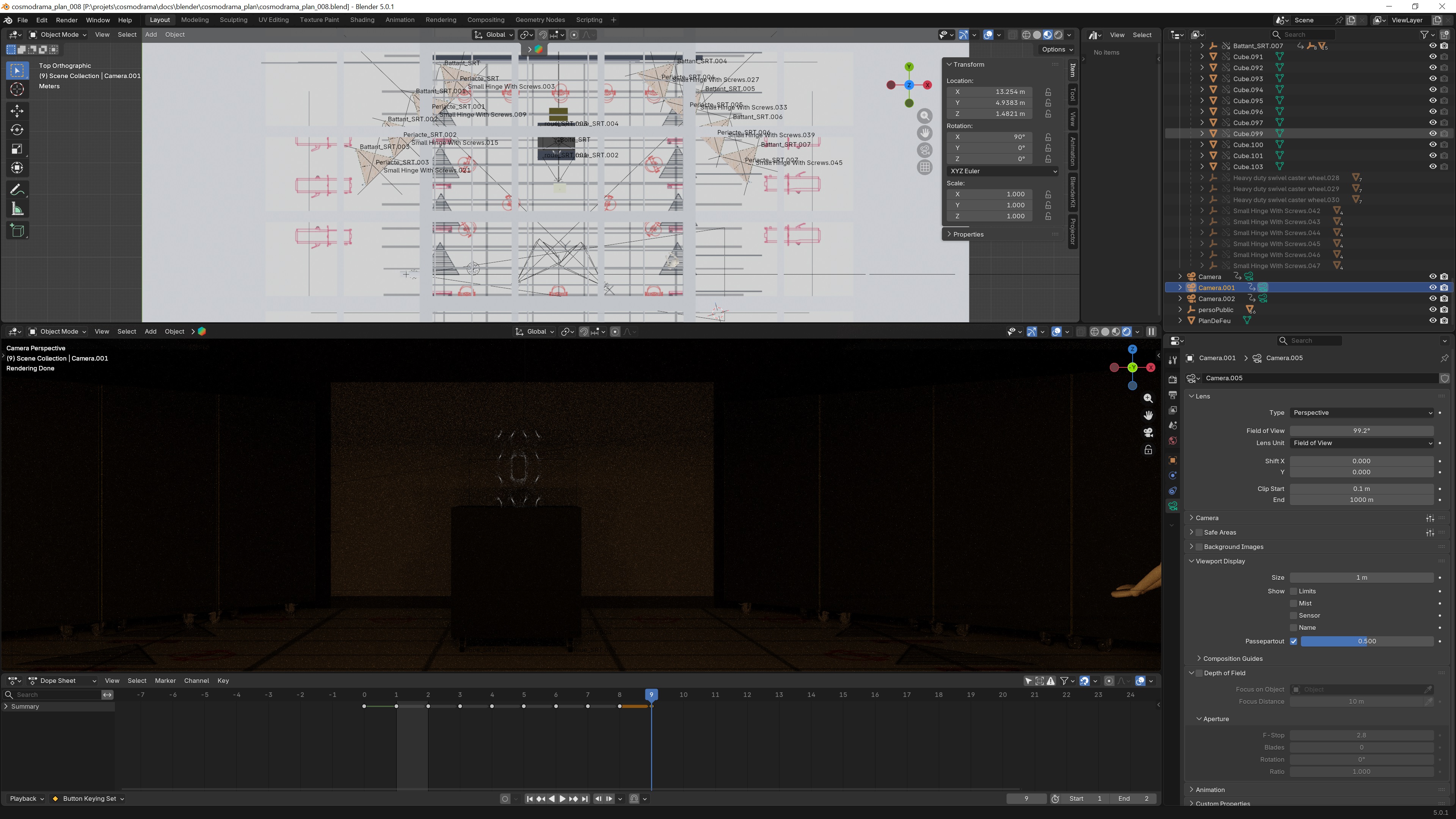
Task: Open the Lens Unit dropdown
Action: click(1361, 443)
